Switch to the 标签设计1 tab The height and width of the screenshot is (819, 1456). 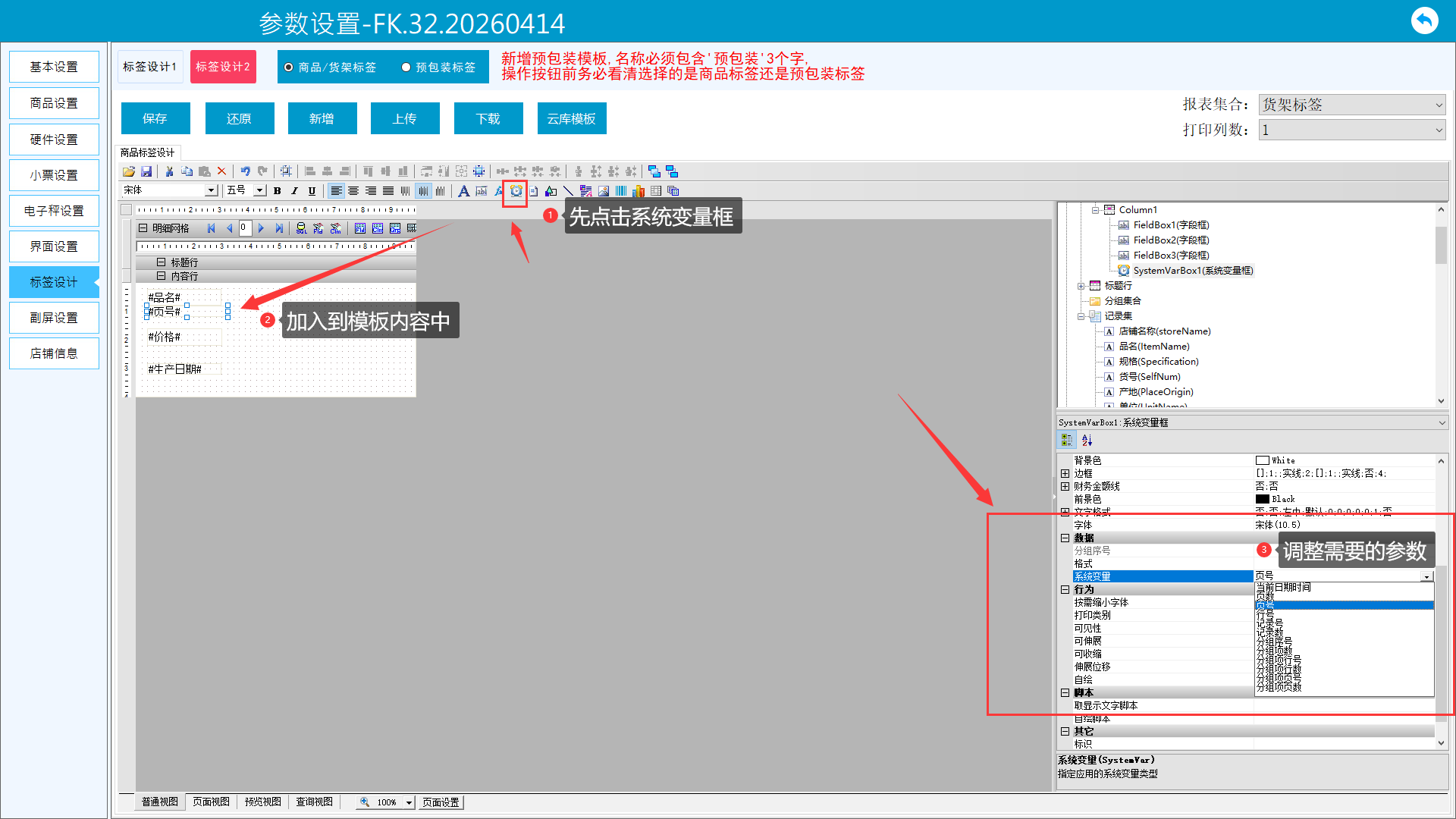[x=149, y=67]
